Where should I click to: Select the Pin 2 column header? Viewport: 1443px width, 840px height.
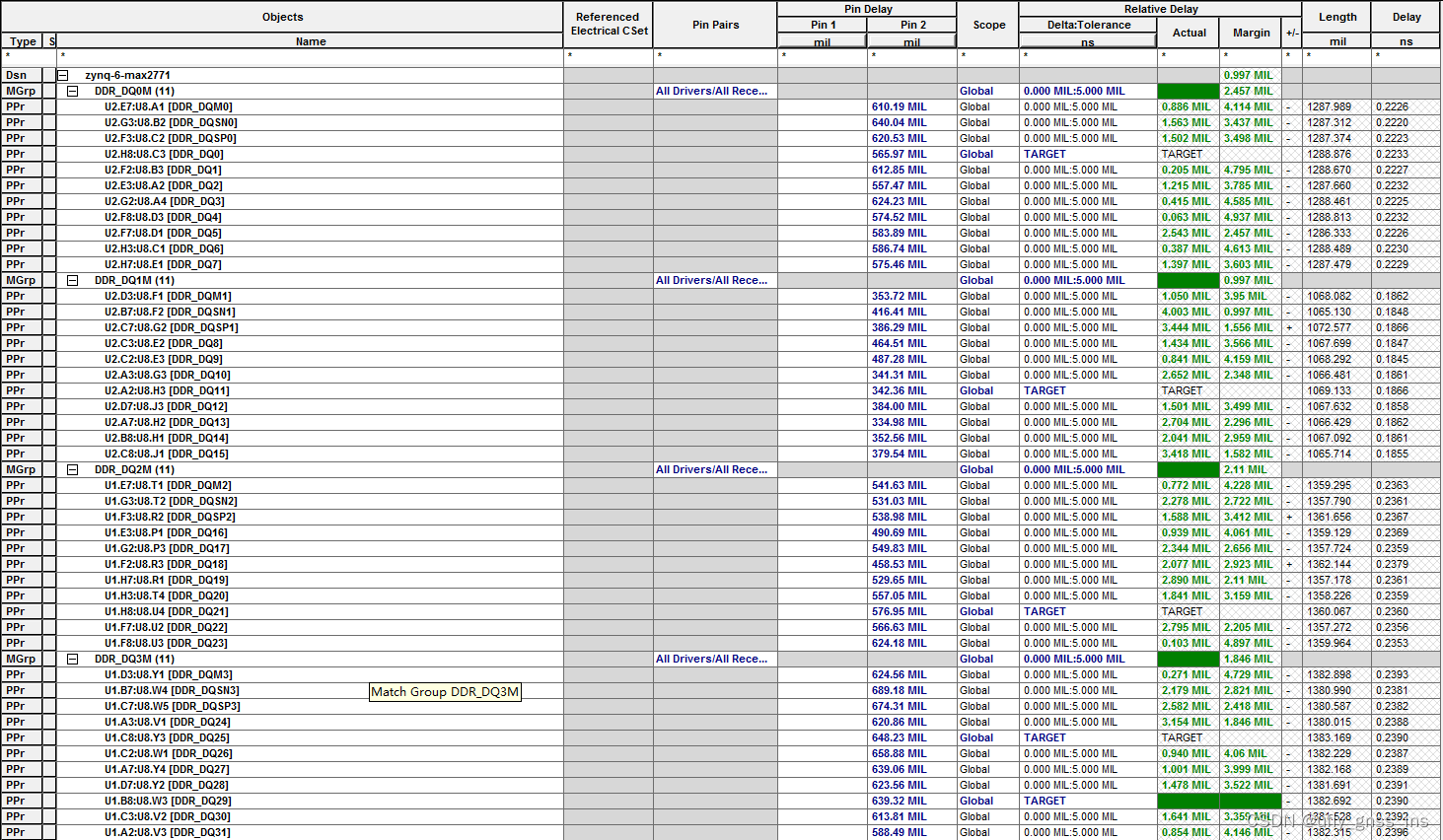click(x=912, y=25)
